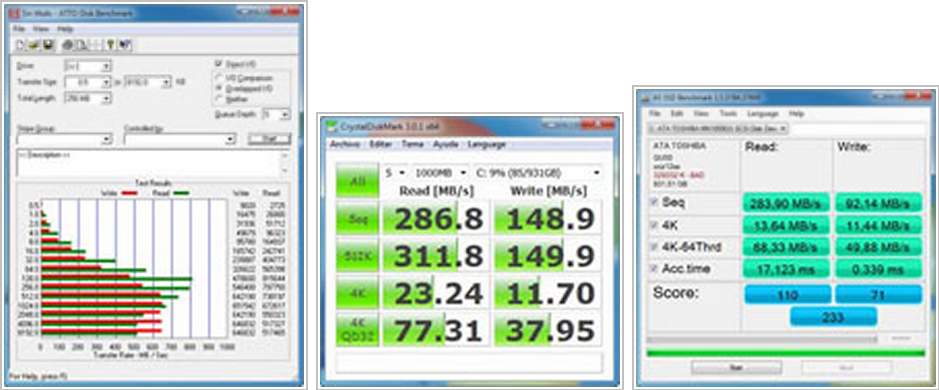
Task: Toggle the Acc.time checkbox in AS SSD
Action: tap(654, 268)
